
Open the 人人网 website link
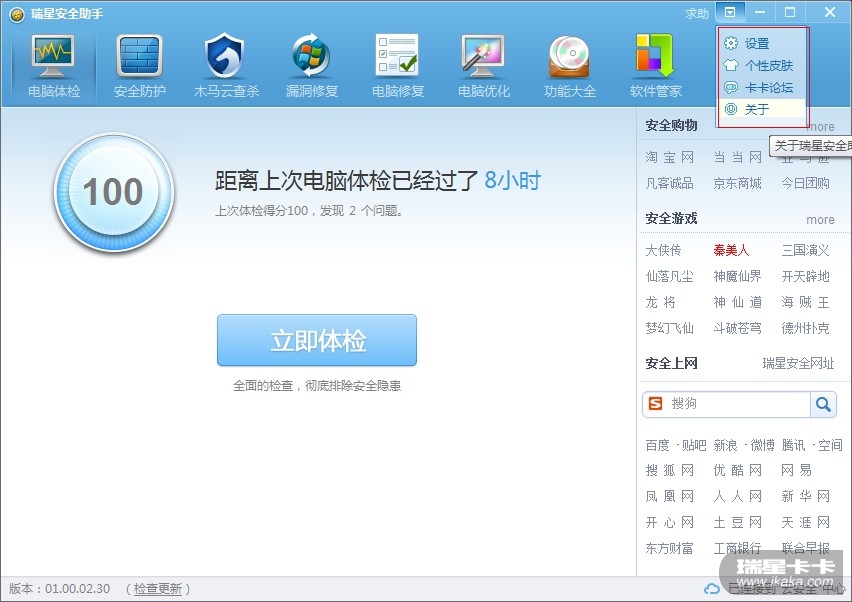737,496
